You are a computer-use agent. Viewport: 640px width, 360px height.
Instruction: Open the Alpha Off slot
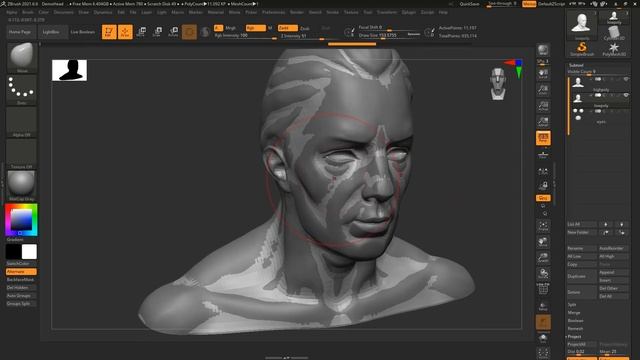[x=22, y=122]
